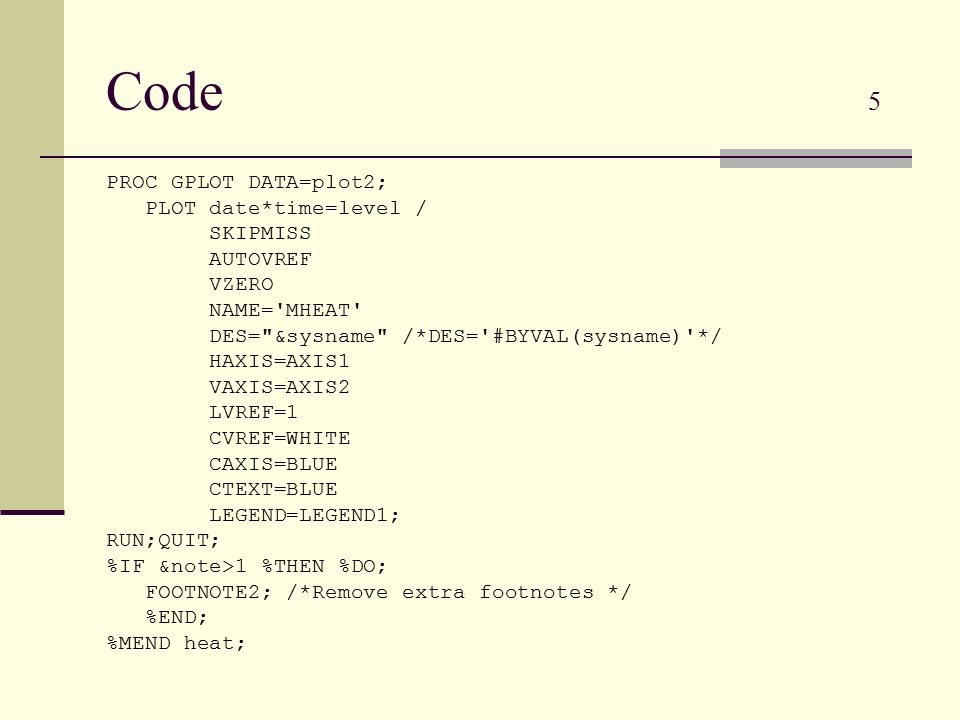Image resolution: width=960 pixels, height=720 pixels.
Task: Click the RUN;QUIT; statement
Action: click(162, 541)
